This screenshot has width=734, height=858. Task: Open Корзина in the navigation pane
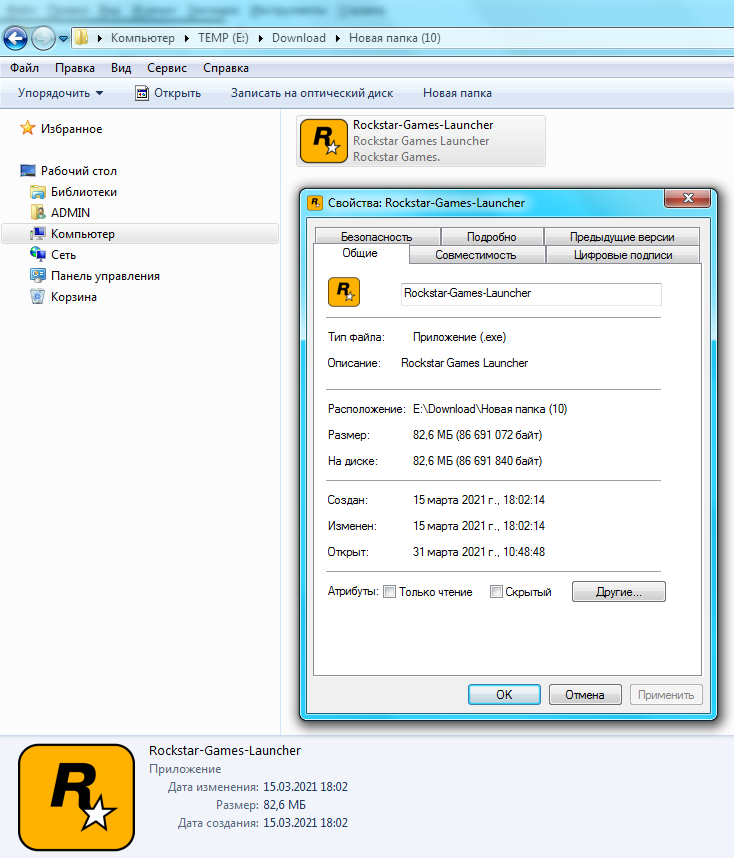click(x=74, y=297)
